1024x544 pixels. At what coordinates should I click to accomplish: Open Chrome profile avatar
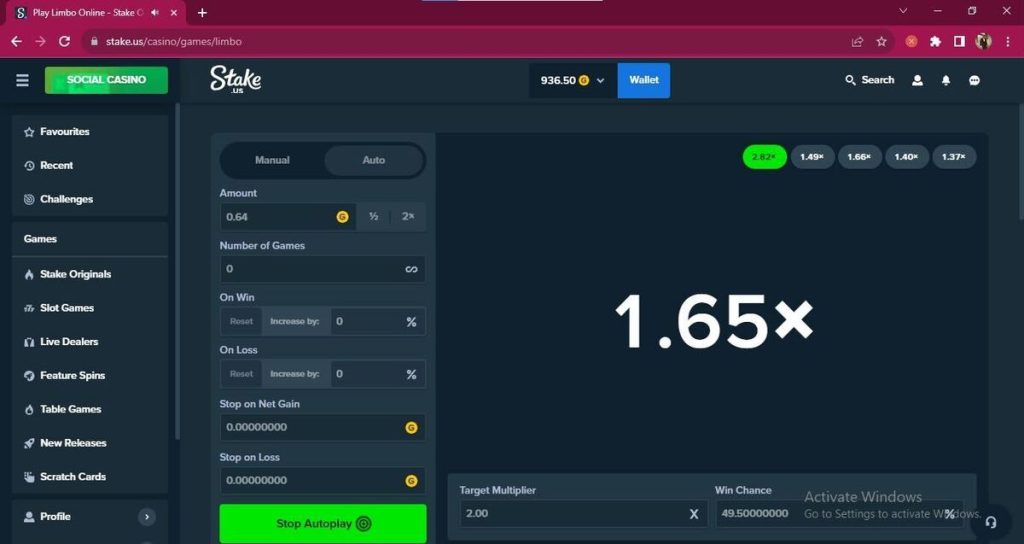point(983,41)
